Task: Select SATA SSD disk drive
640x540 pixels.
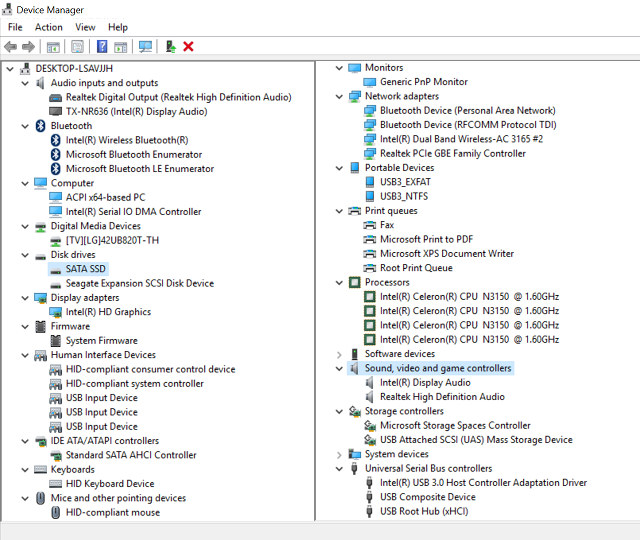Action: pos(86,269)
